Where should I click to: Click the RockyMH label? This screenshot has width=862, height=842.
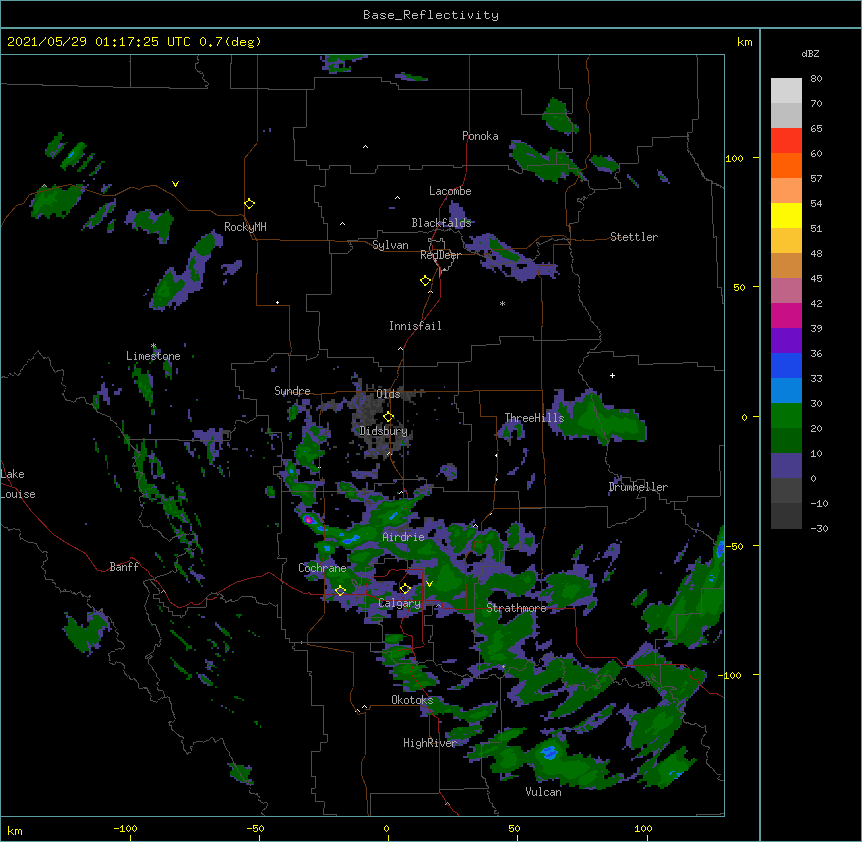245,227
